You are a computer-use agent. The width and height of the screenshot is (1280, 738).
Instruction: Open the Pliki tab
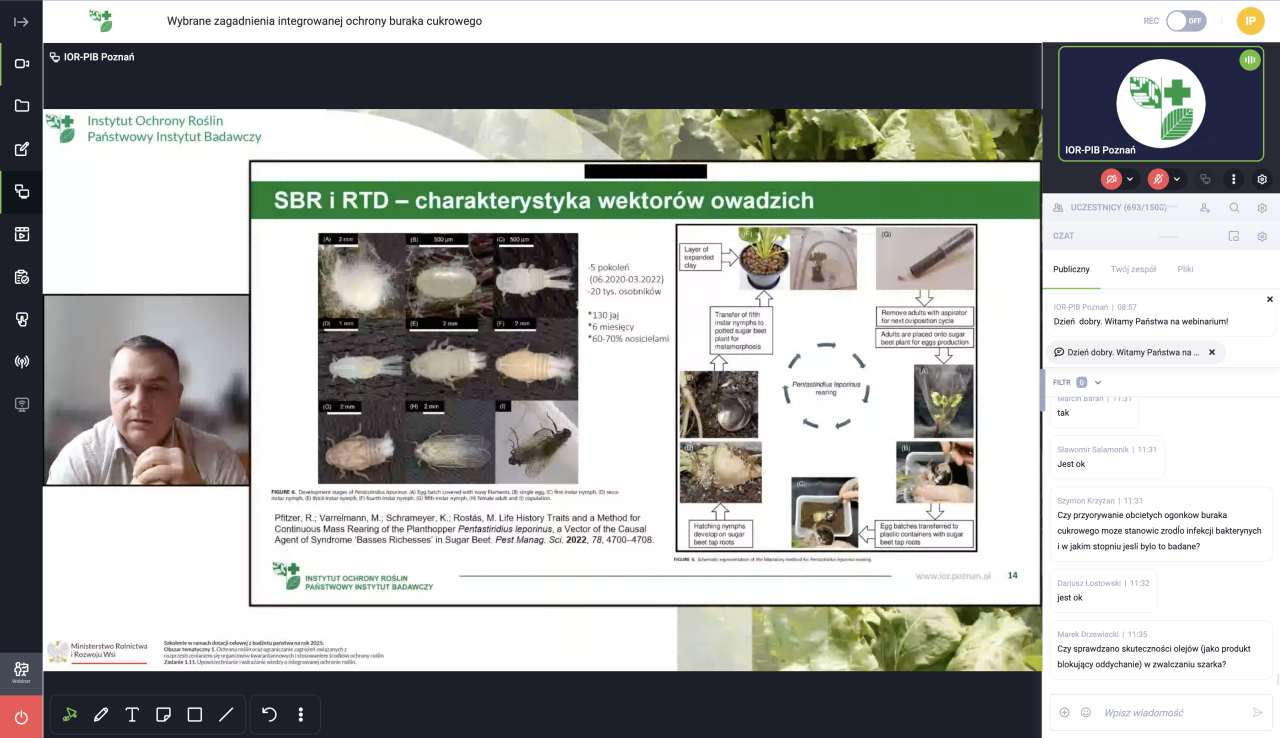point(1185,269)
